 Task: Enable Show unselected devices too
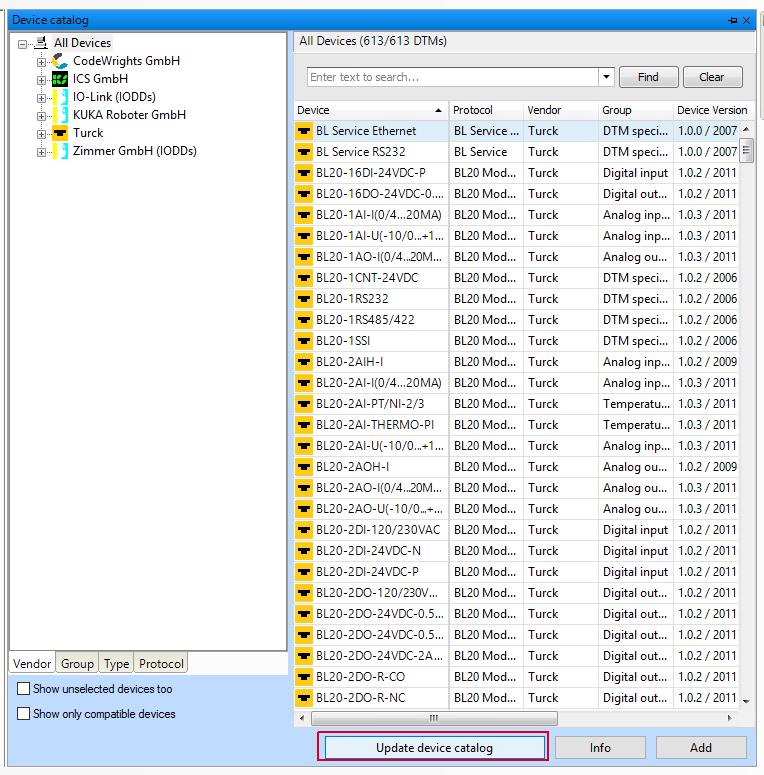coord(23,689)
